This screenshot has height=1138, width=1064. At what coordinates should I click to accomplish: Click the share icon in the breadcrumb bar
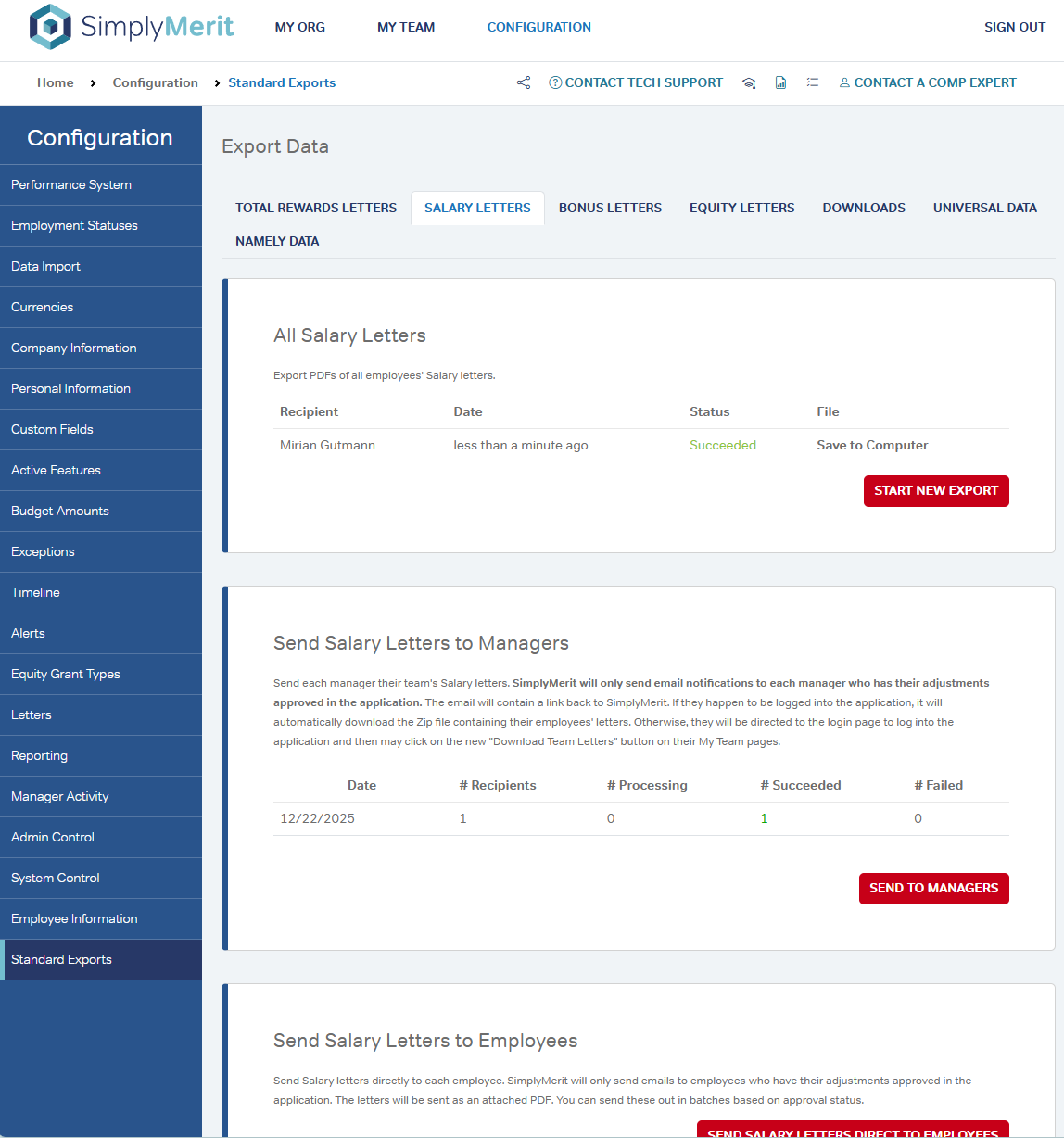524,82
